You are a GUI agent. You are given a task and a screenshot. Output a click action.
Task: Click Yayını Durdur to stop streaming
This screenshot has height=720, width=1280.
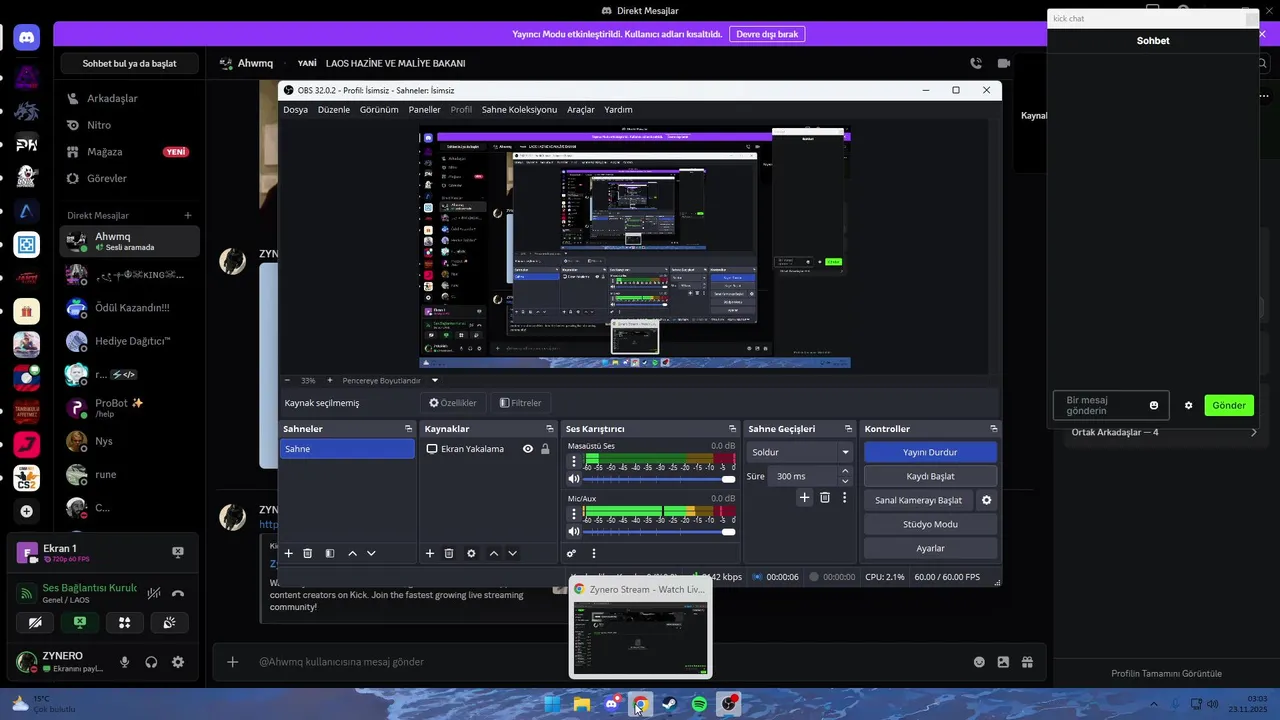930,452
